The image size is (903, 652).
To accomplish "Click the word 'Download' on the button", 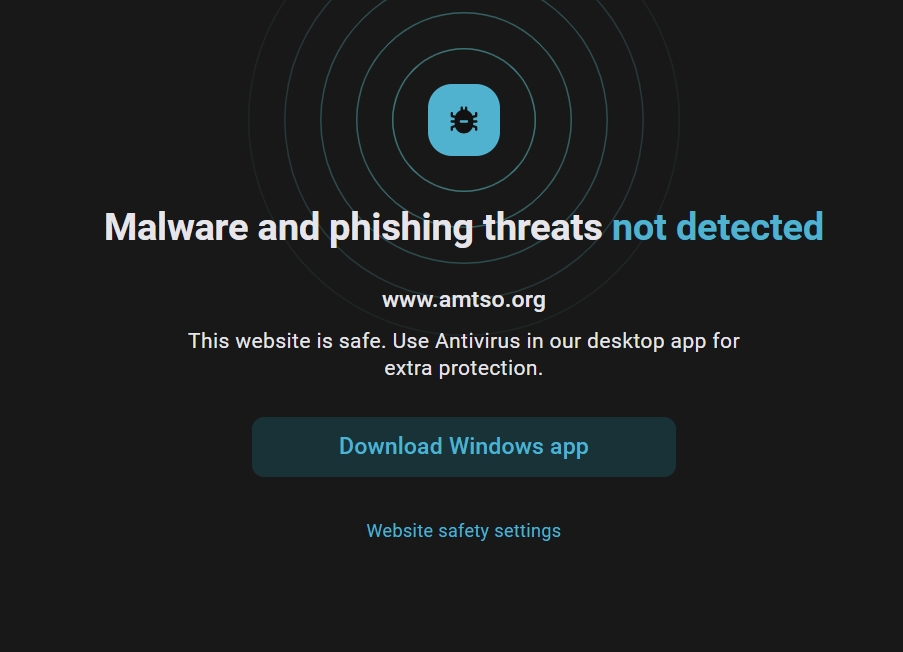I will [x=391, y=447].
